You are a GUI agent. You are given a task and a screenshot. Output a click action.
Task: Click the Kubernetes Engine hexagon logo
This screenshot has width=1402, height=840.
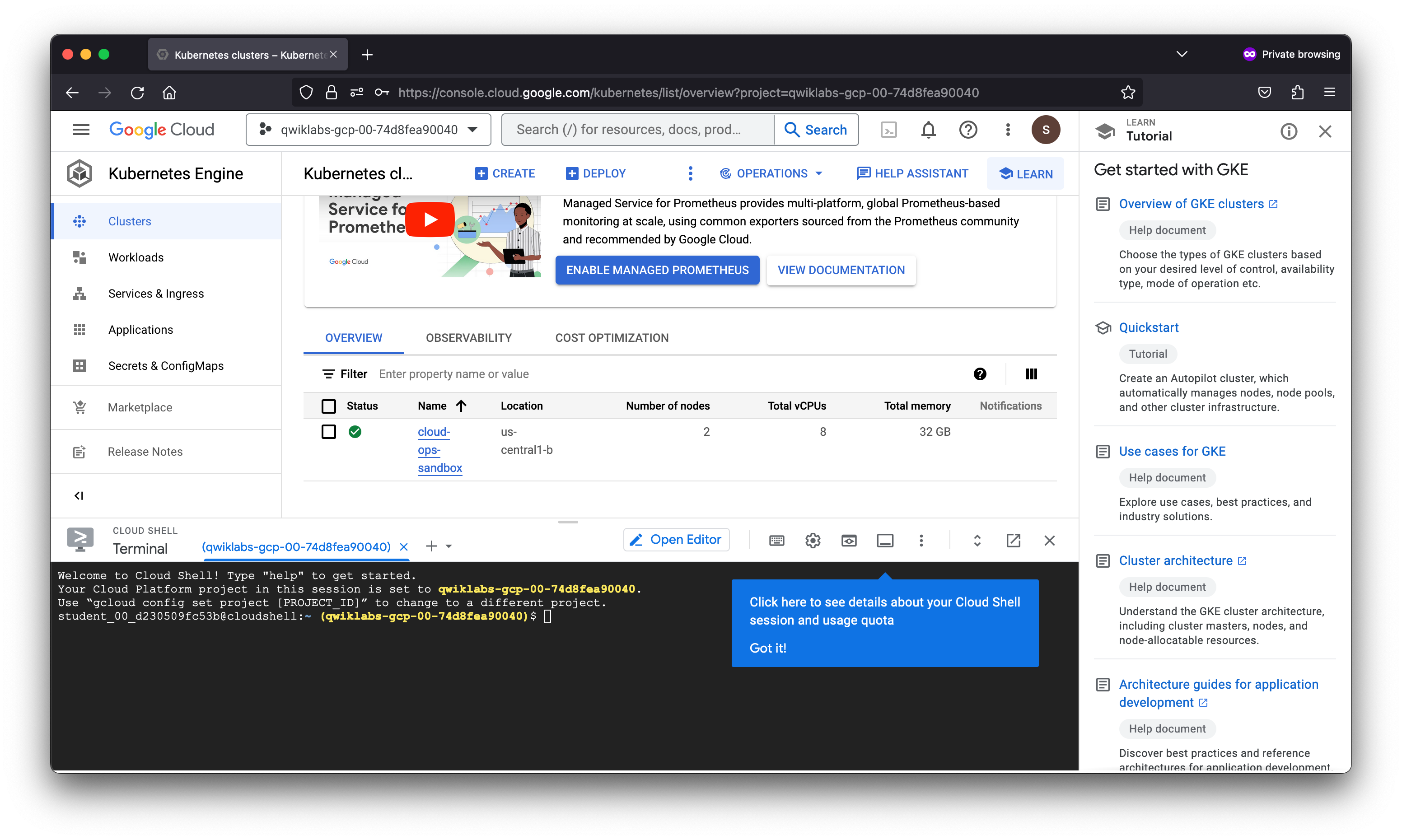click(79, 173)
